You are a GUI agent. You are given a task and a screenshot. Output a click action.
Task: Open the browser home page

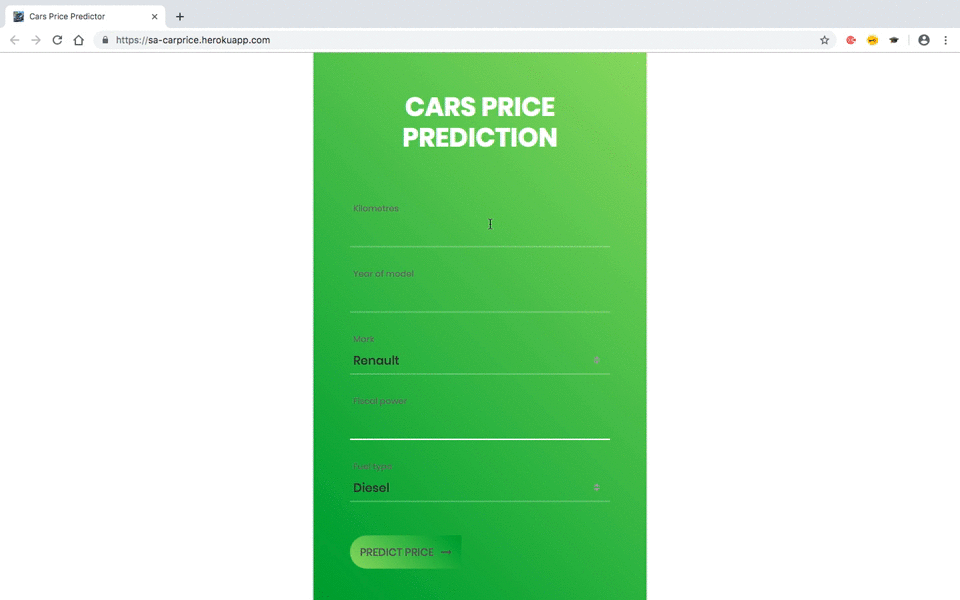click(80, 40)
